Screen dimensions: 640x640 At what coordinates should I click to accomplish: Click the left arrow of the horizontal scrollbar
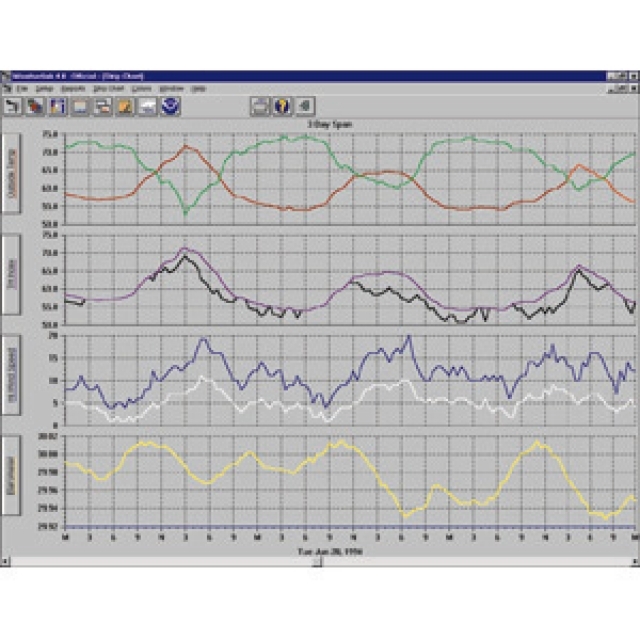tap(6, 562)
